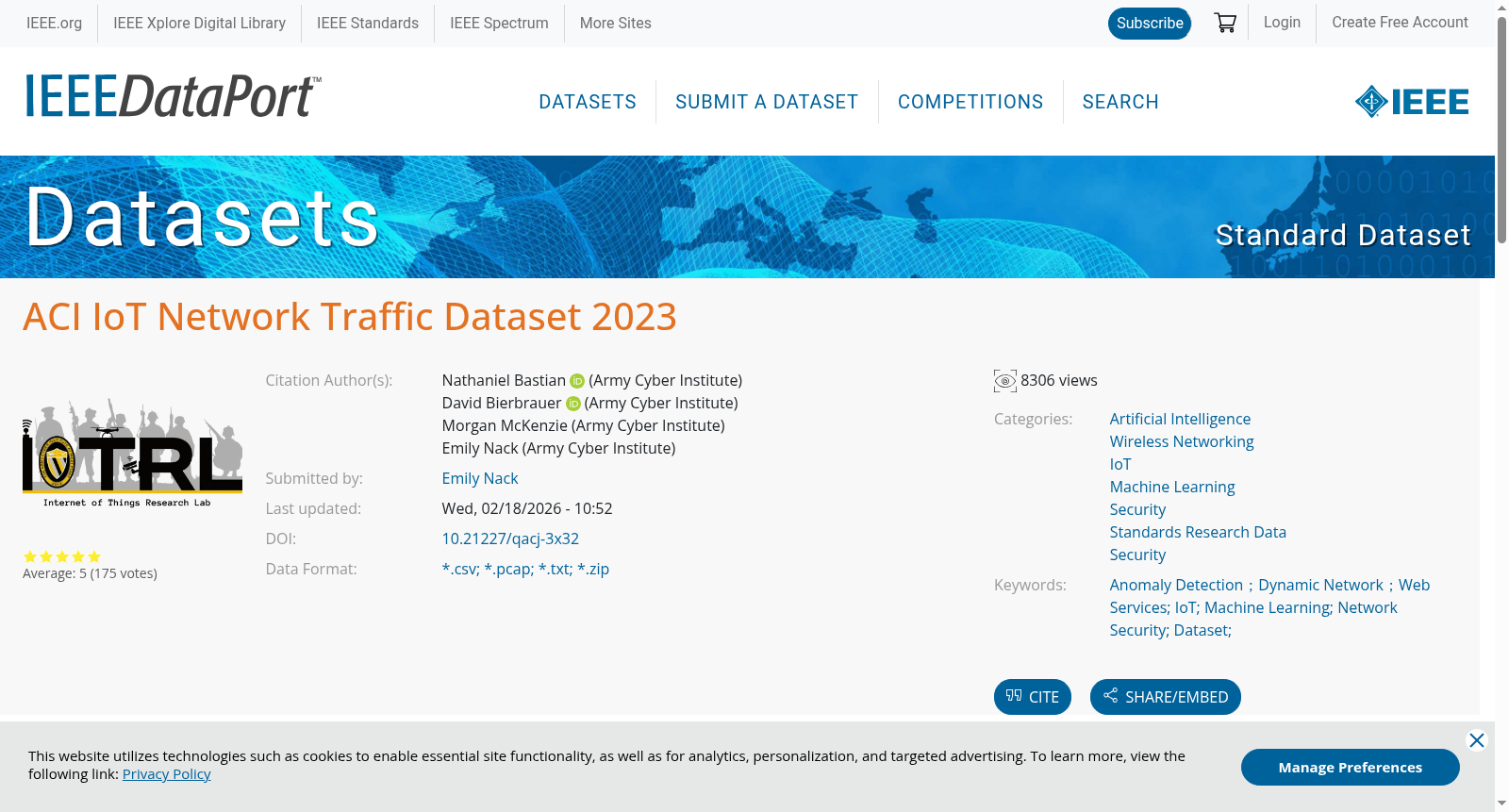Click the Manage Preferences button

coord(1351,767)
